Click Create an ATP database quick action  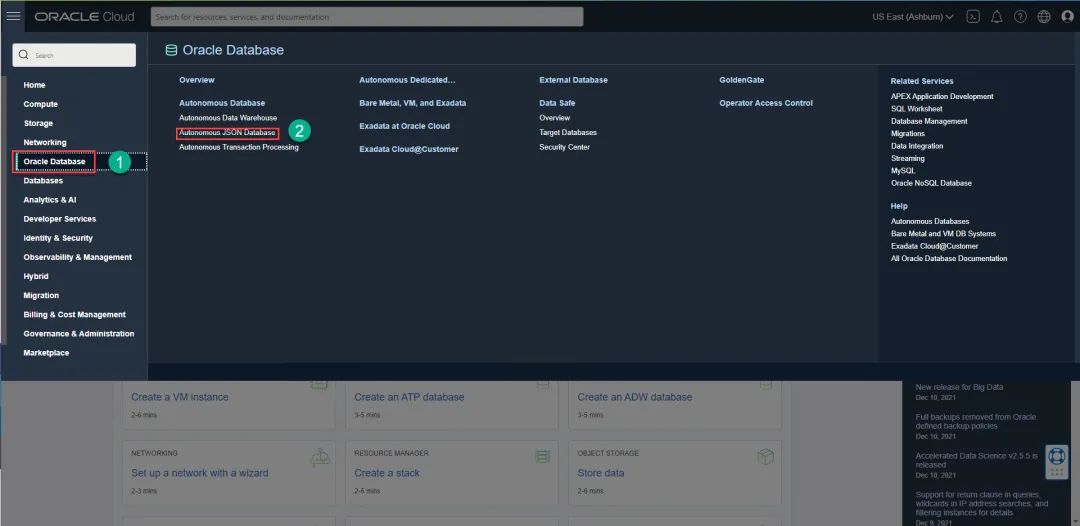click(x=409, y=397)
